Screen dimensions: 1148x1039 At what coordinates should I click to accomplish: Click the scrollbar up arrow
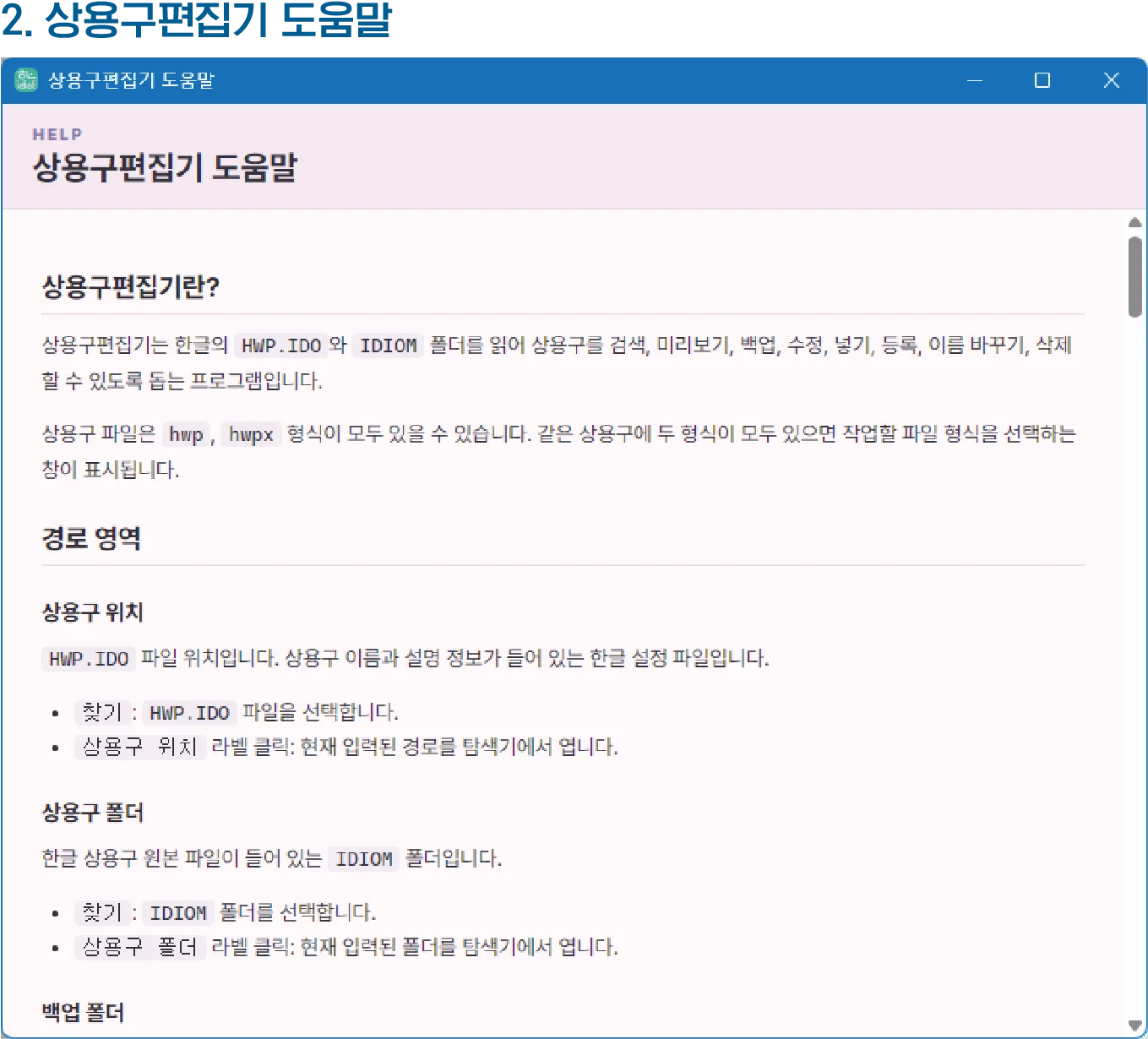point(1134,223)
